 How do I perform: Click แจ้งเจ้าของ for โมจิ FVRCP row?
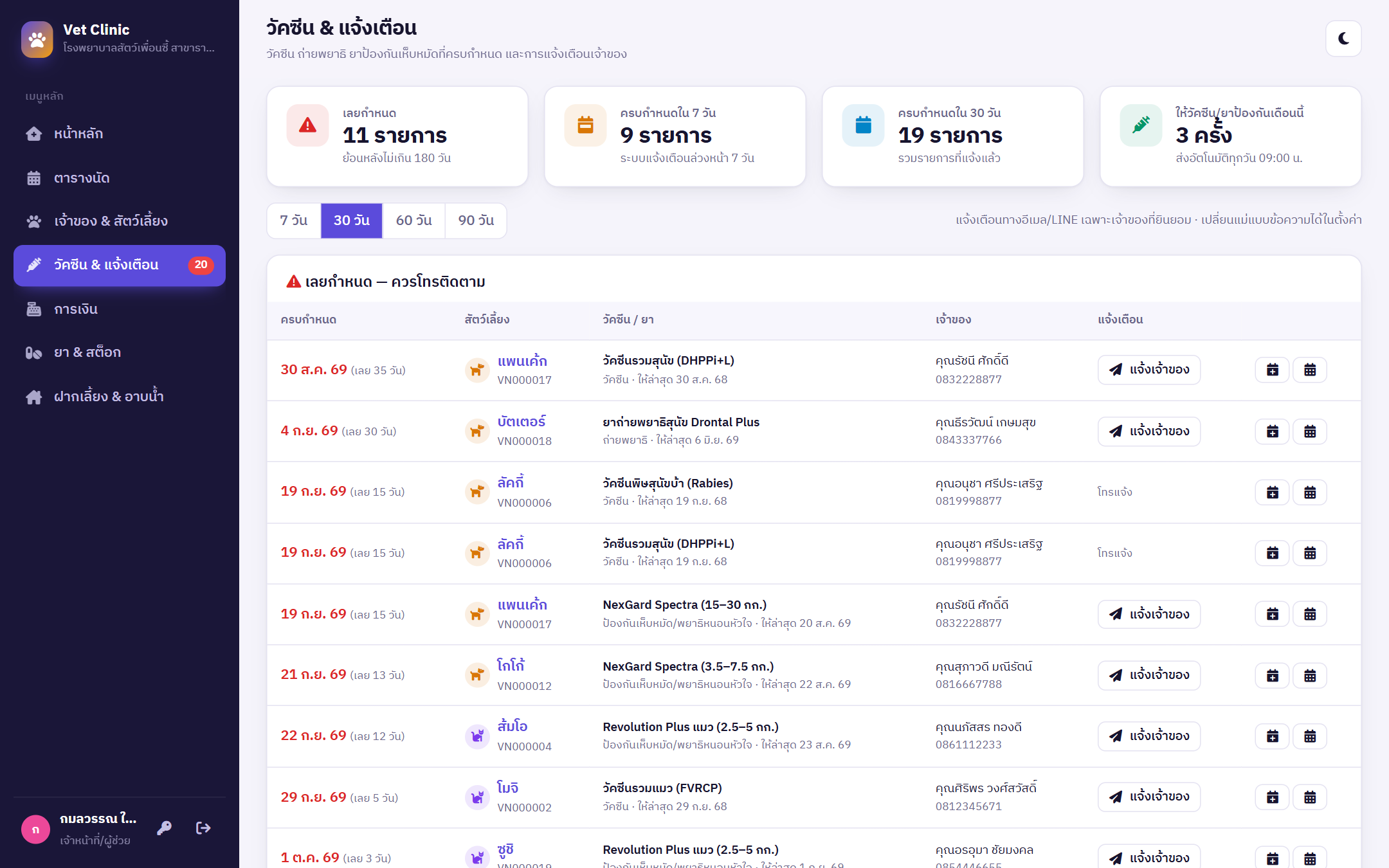tap(1148, 797)
